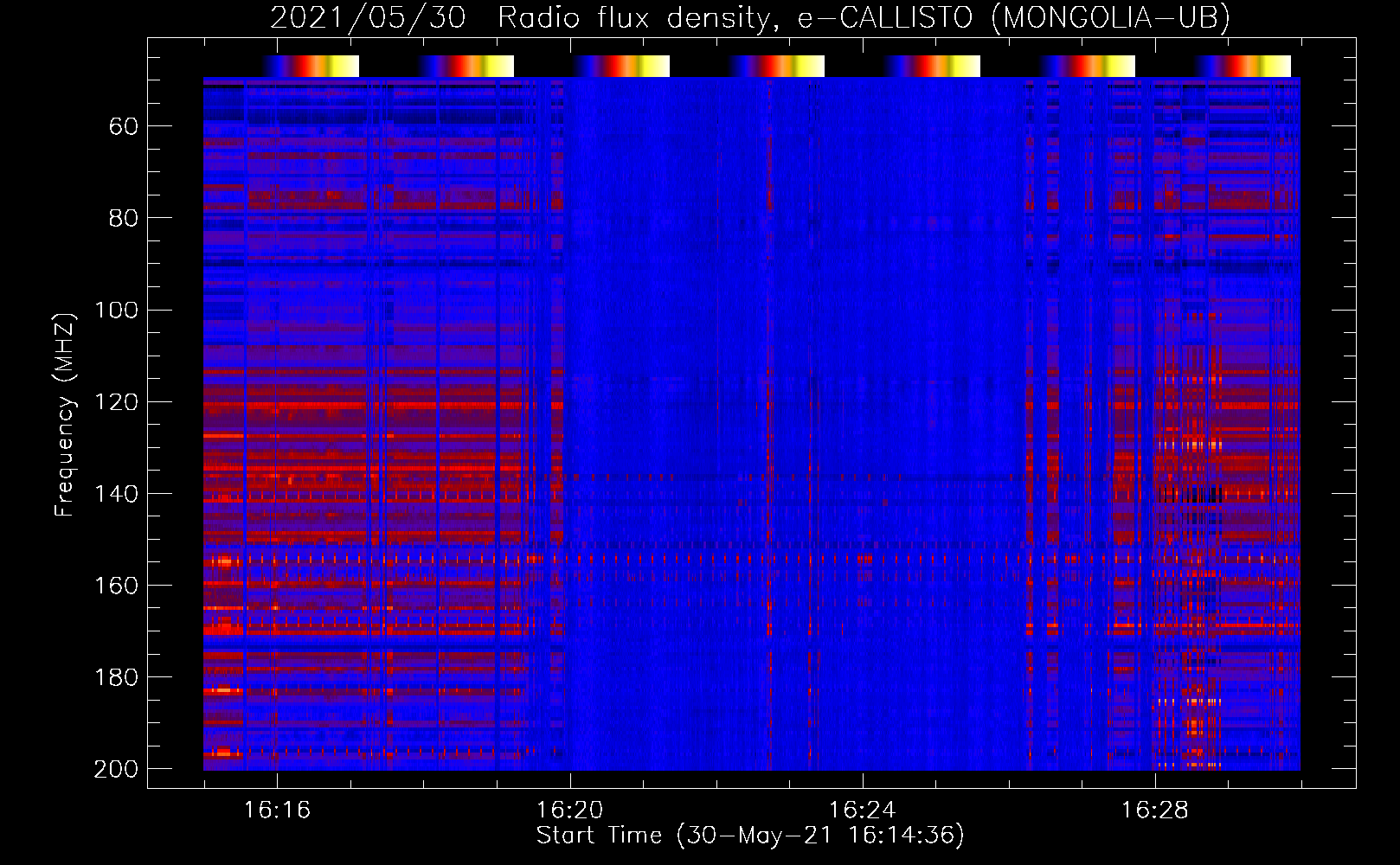Viewport: 1400px width, 865px height.
Task: Click the 16:24 time tick label
Action: click(862, 811)
